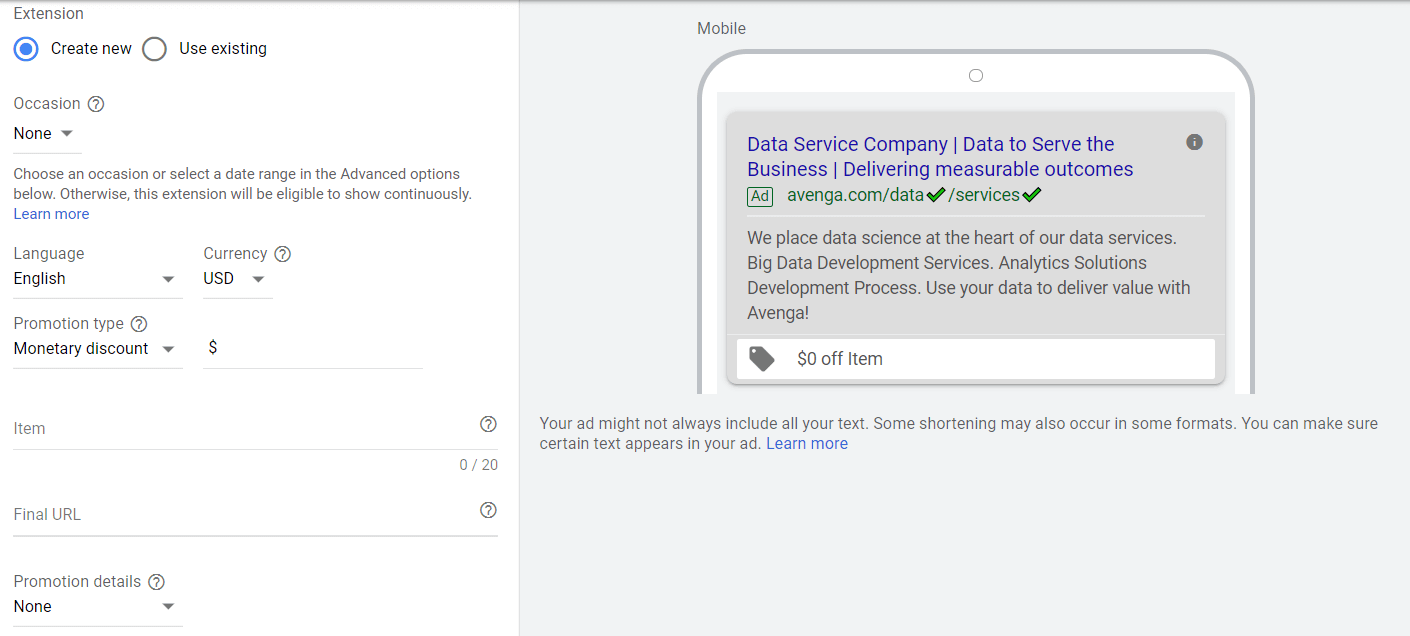Screen dimensions: 1410x636
Task: Click the Ad badge in preview
Action: tap(760, 196)
